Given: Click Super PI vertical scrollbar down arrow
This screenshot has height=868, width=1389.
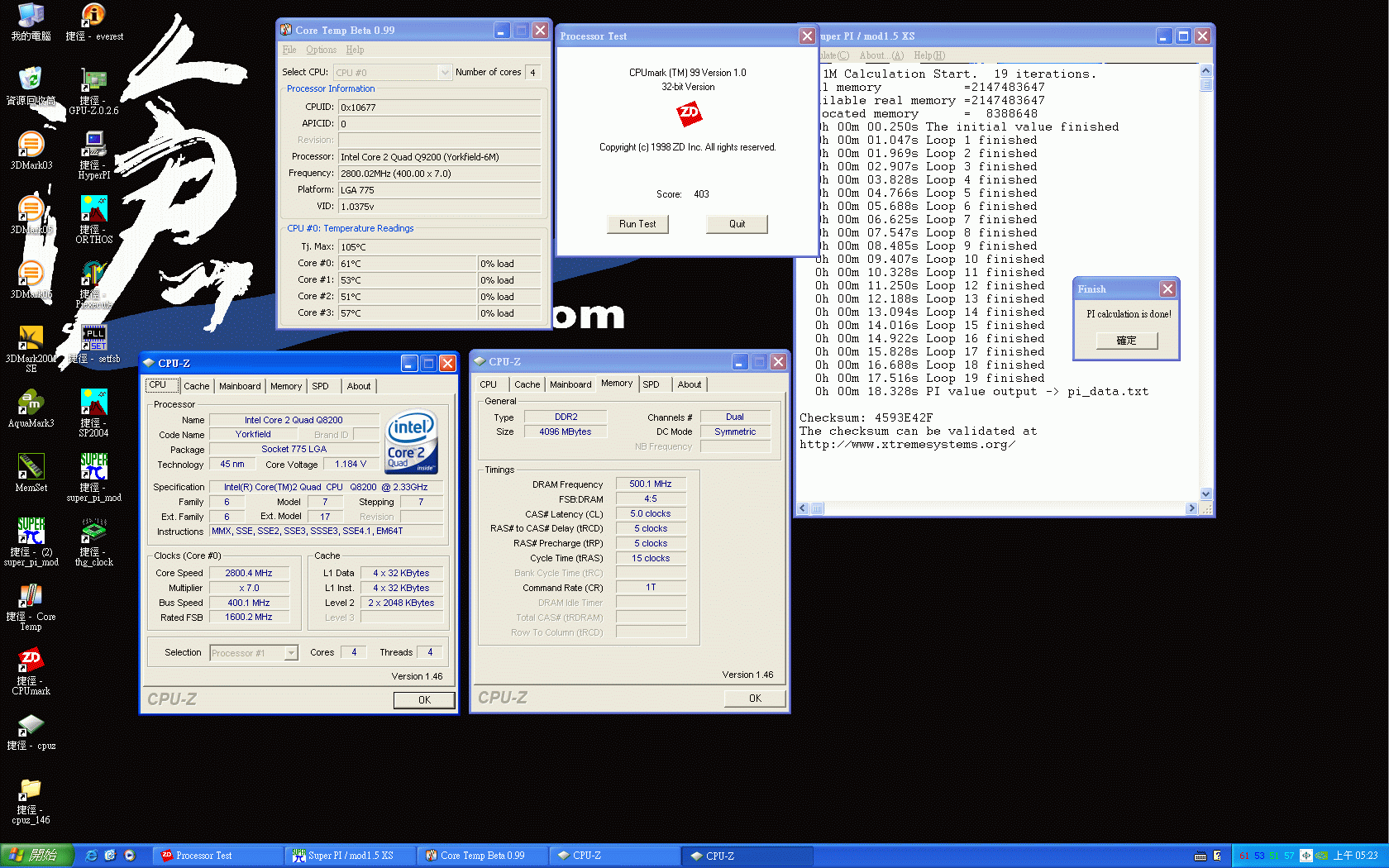Looking at the screenshot, I should click(x=1205, y=494).
